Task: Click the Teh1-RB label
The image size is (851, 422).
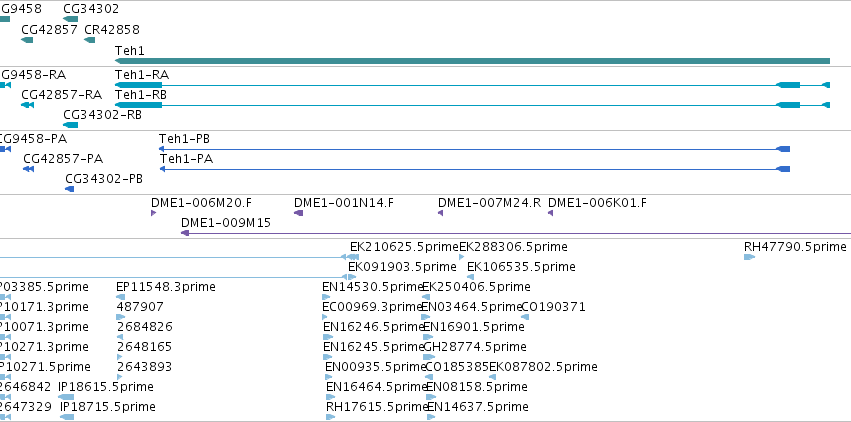Action: pyautogui.click(x=141, y=95)
